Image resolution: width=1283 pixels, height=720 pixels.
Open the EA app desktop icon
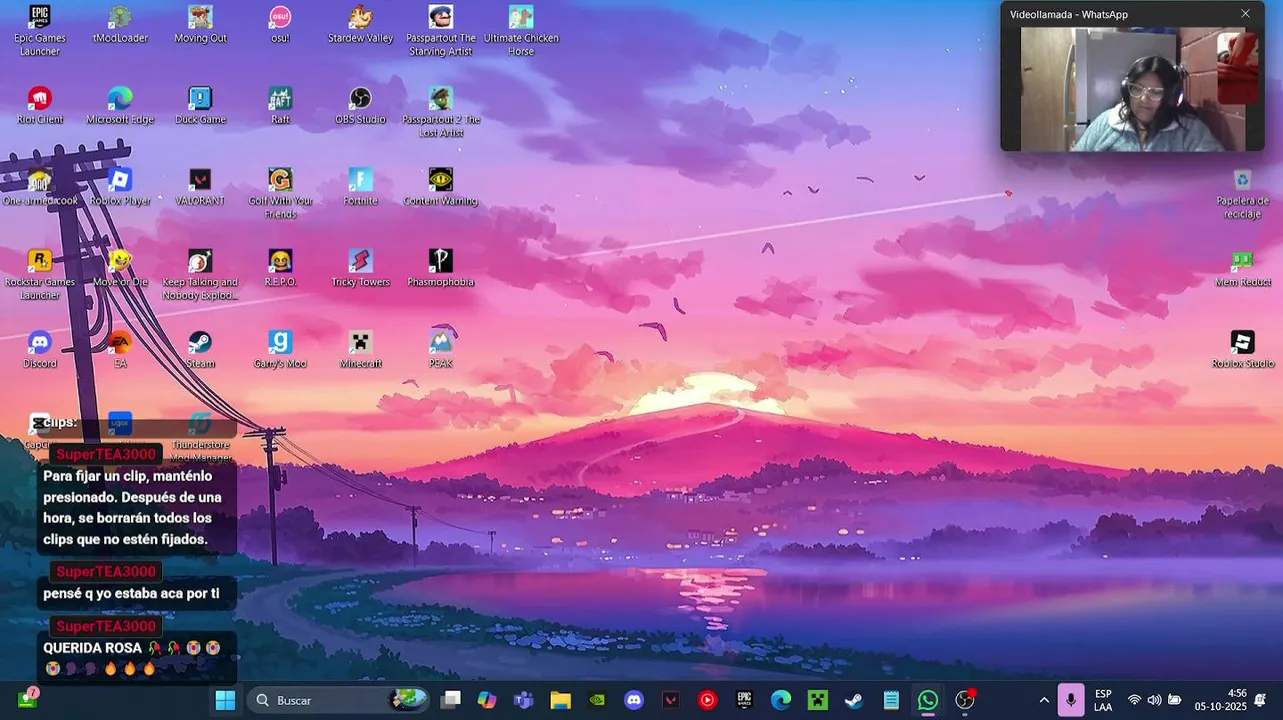click(120, 350)
